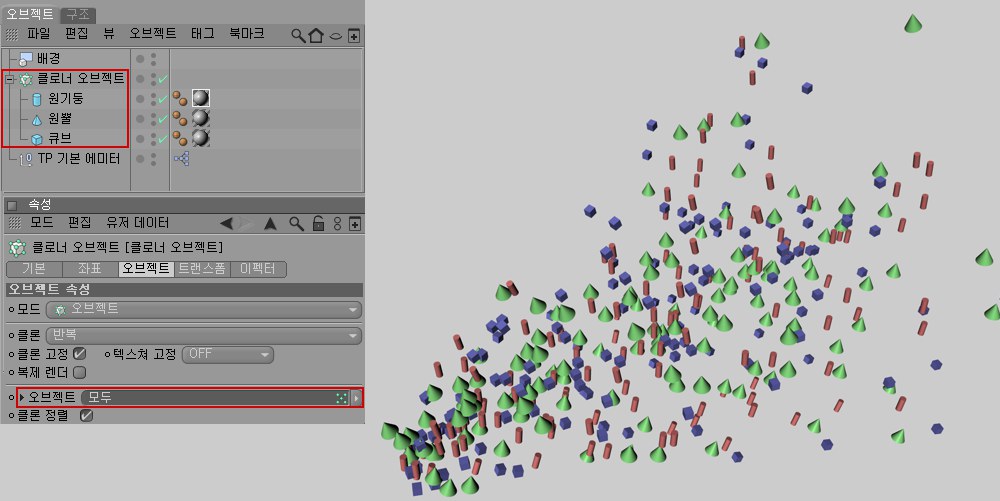The width and height of the screenshot is (1000, 501).
Task: Enable the 복제 렌더 checkbox
Action: tap(80, 372)
